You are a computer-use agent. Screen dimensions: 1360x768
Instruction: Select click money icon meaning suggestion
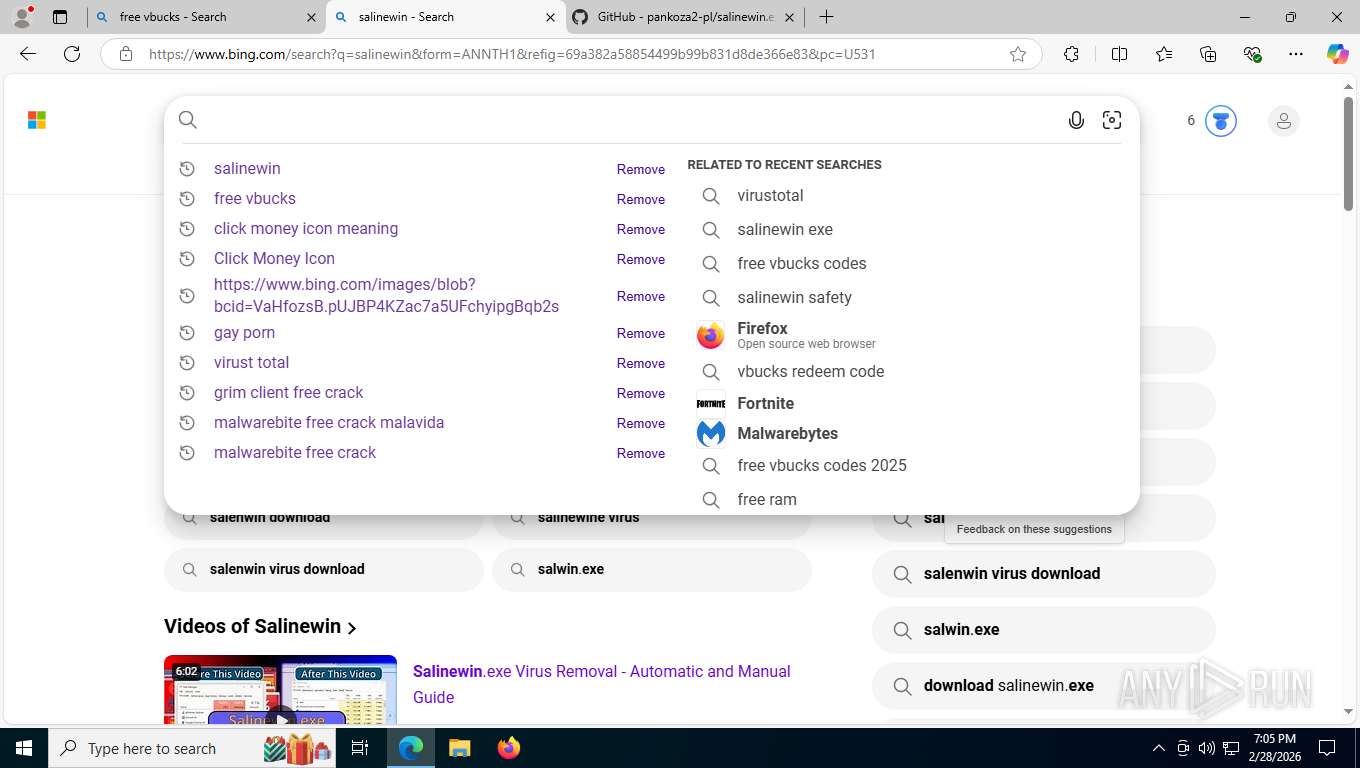(306, 229)
